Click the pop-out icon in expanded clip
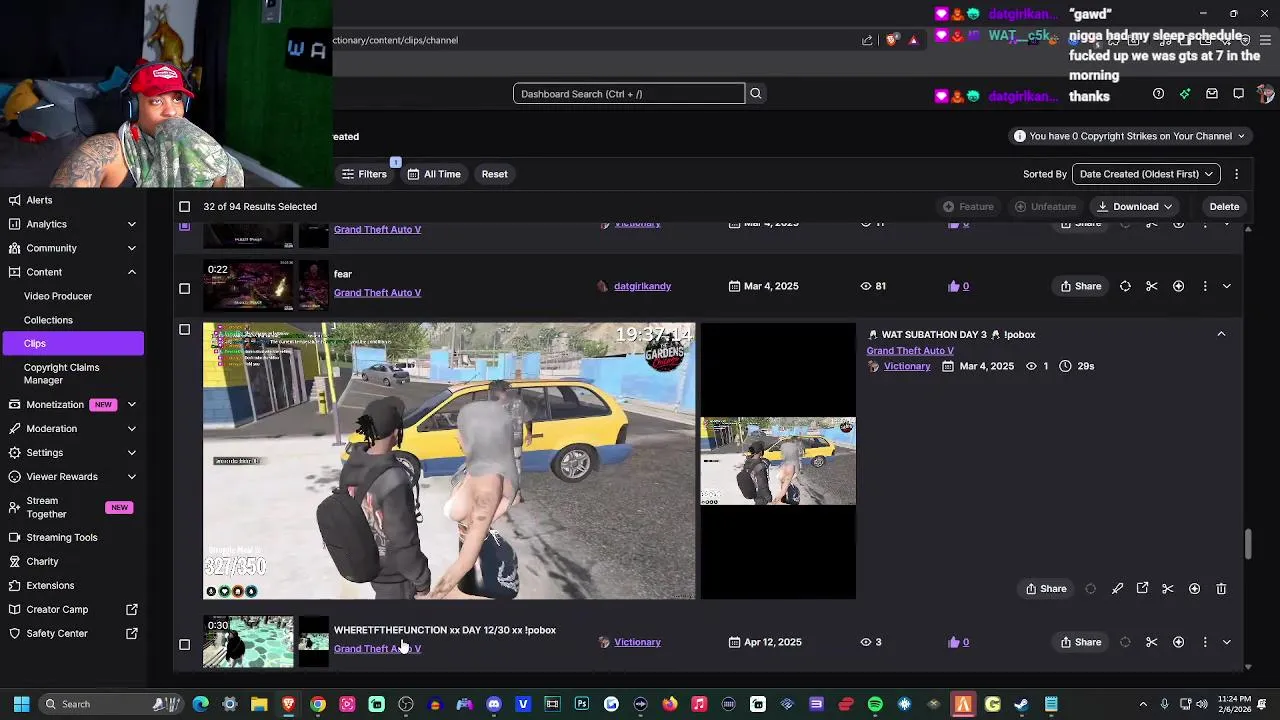1280x720 pixels. 1143,589
